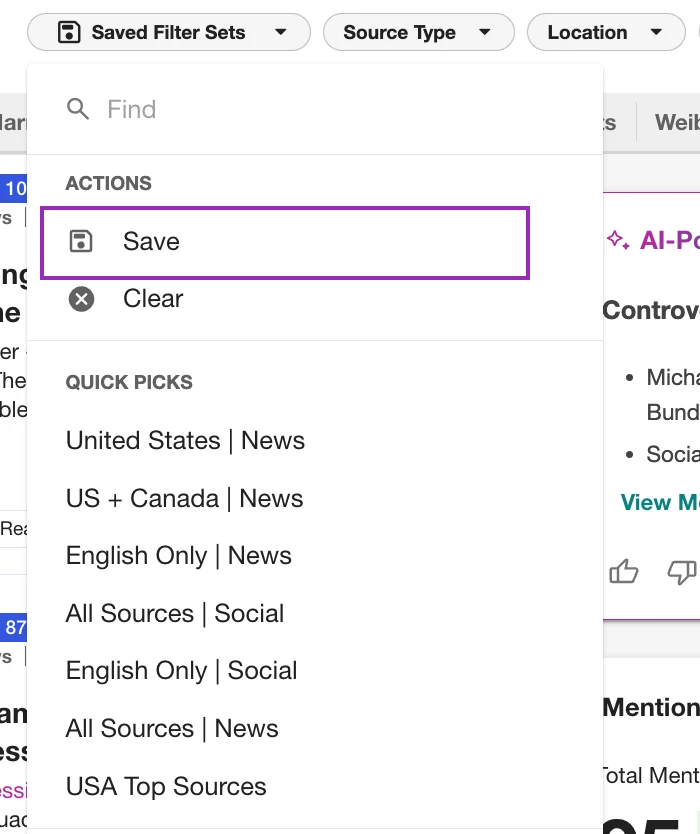Choose US + Canada | News quick pick
This screenshot has width=700, height=834.
point(184,499)
